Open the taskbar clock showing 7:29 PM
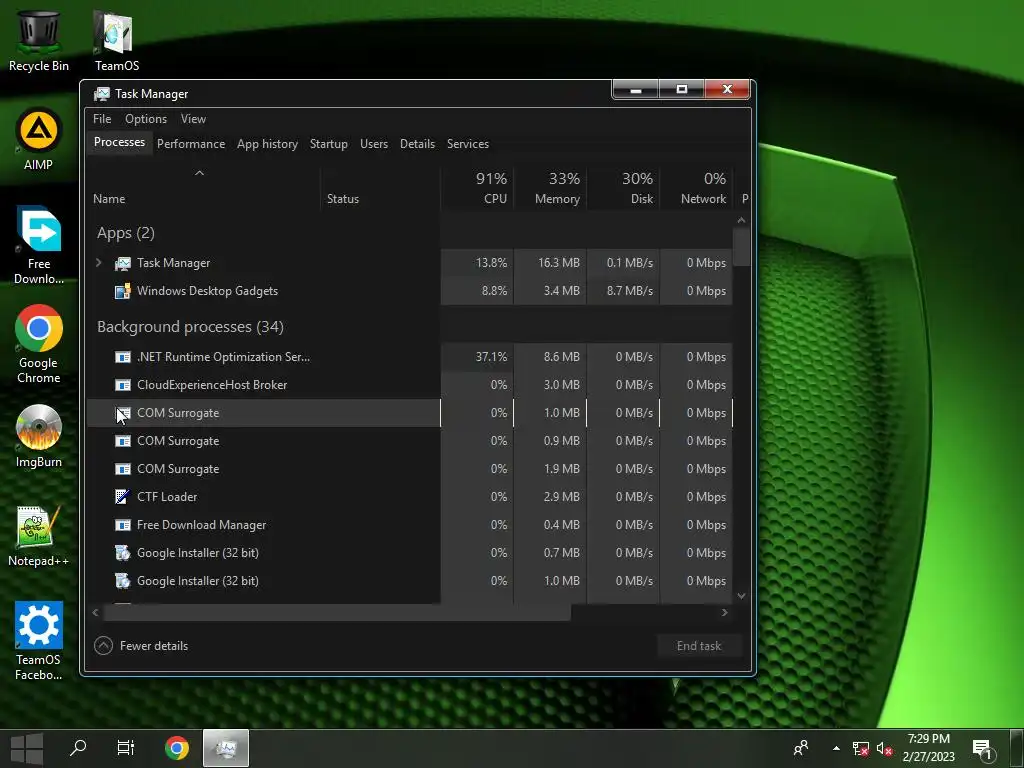Screen dimensions: 1024x768 click(928, 748)
